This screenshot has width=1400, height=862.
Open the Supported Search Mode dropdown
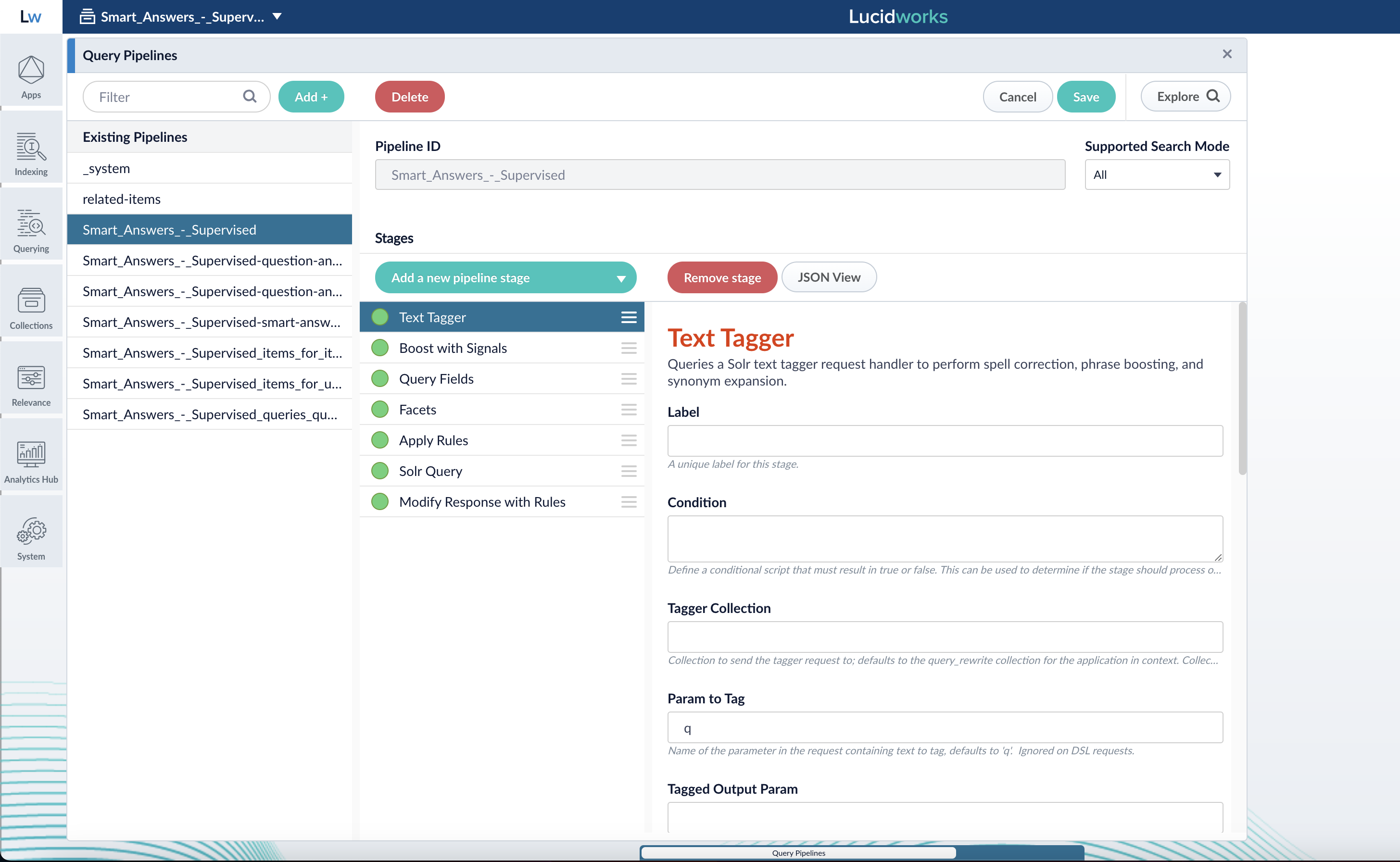[x=1156, y=174]
